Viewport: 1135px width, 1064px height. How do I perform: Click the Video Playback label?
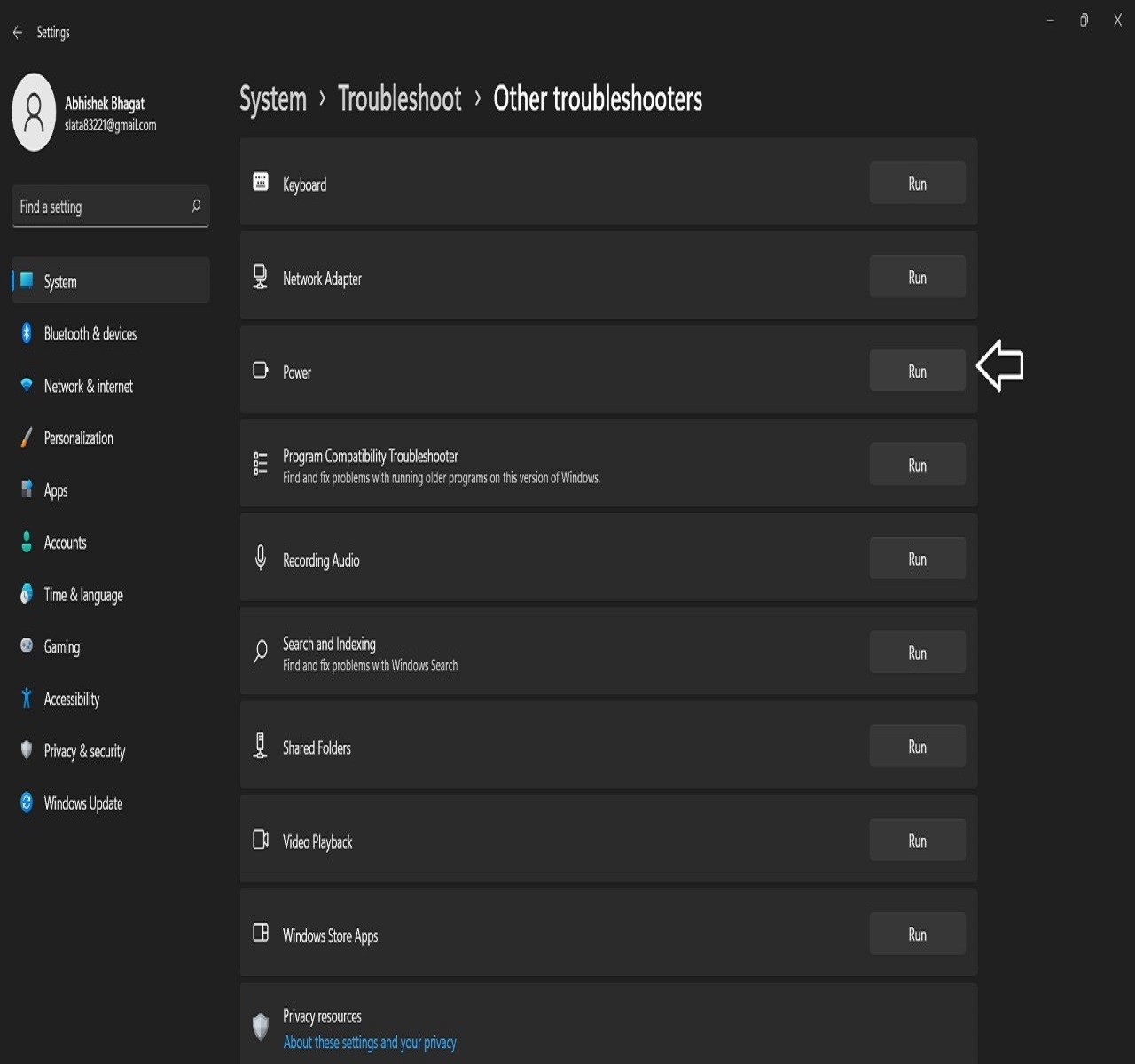point(317,841)
